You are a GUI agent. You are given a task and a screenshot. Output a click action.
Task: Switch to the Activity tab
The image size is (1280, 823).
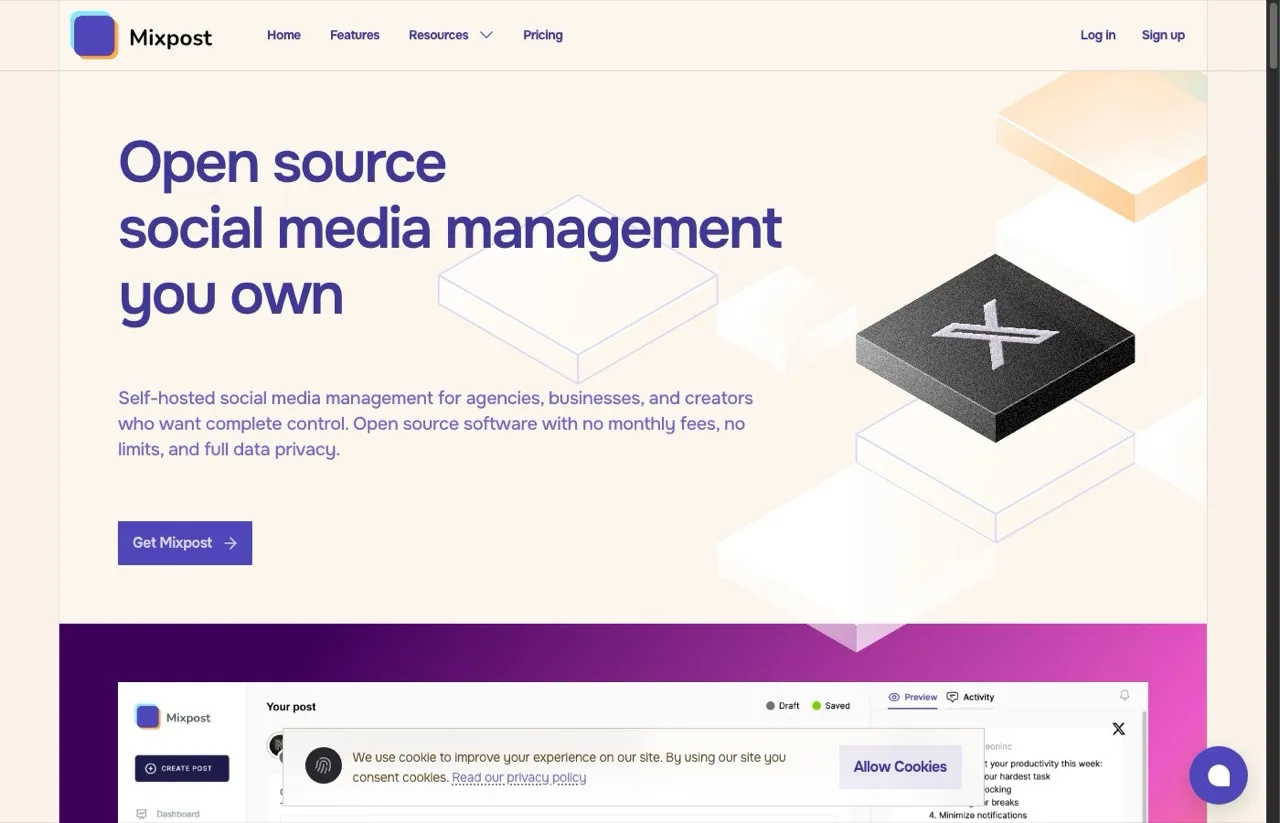point(970,697)
